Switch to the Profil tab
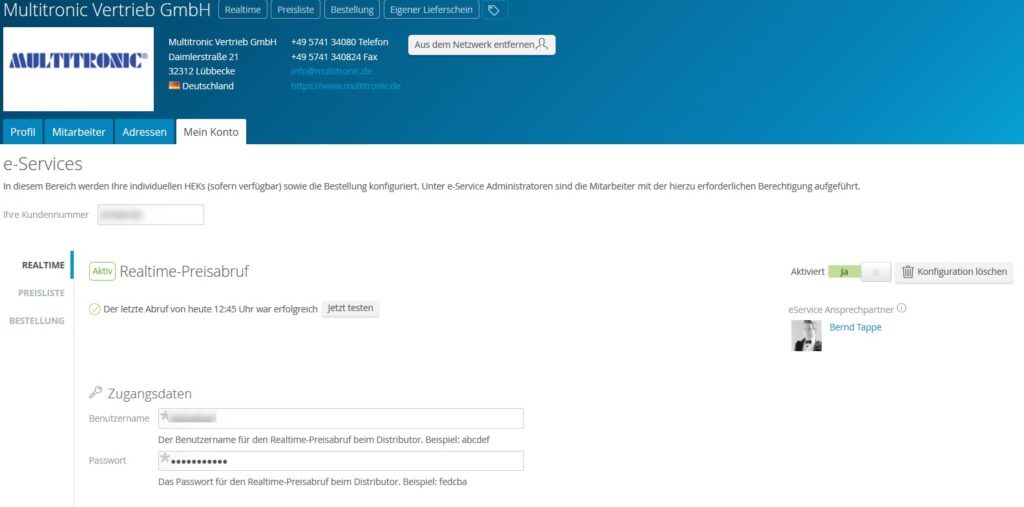Image resolution: width=1024 pixels, height=507 pixels. point(23,132)
